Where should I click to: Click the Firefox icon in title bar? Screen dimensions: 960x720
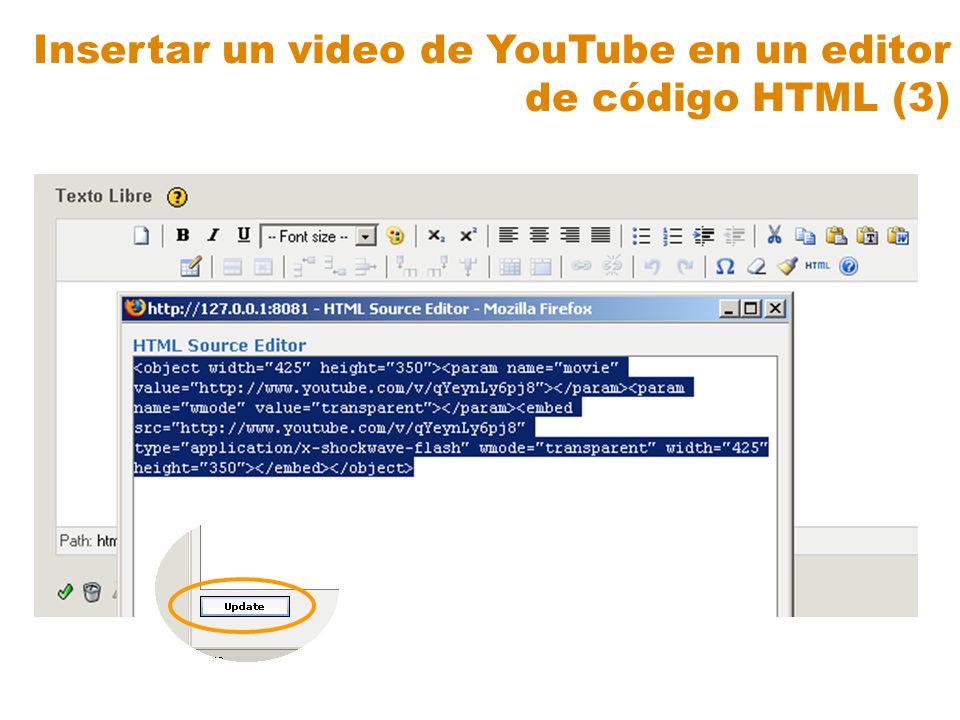(135, 307)
